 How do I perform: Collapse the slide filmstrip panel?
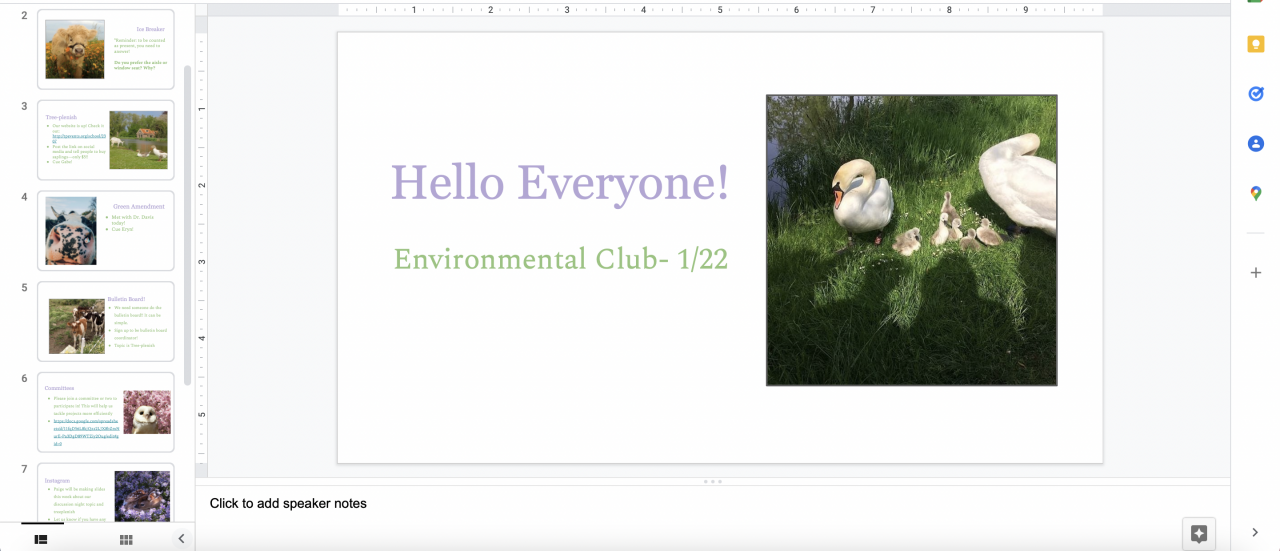pos(181,539)
